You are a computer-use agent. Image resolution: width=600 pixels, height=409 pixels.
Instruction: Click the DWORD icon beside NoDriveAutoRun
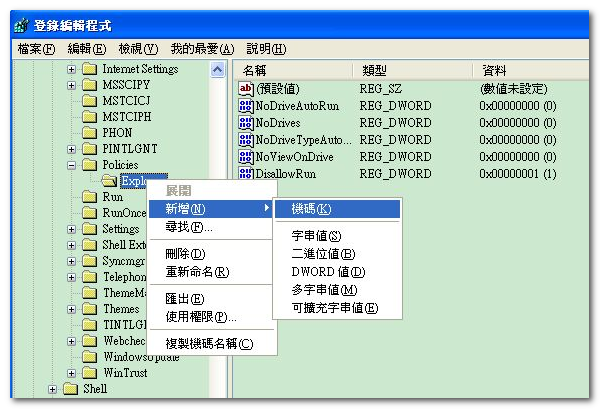click(x=247, y=106)
